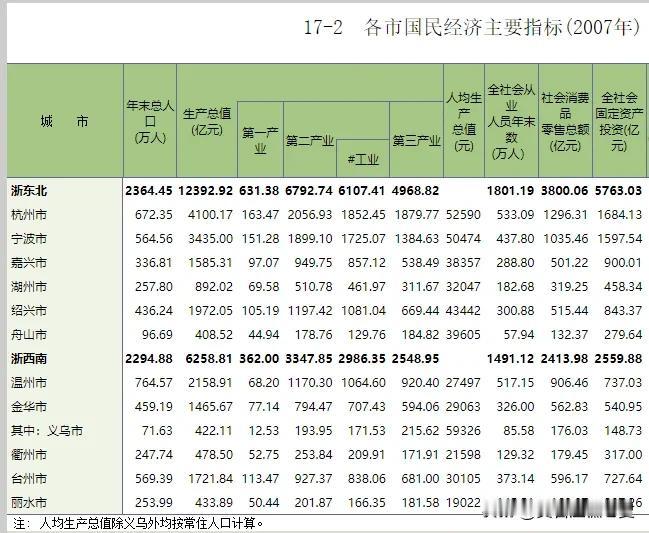Select Jinhua GDP cell 1465.67
The image size is (649, 533).
coord(210,406)
